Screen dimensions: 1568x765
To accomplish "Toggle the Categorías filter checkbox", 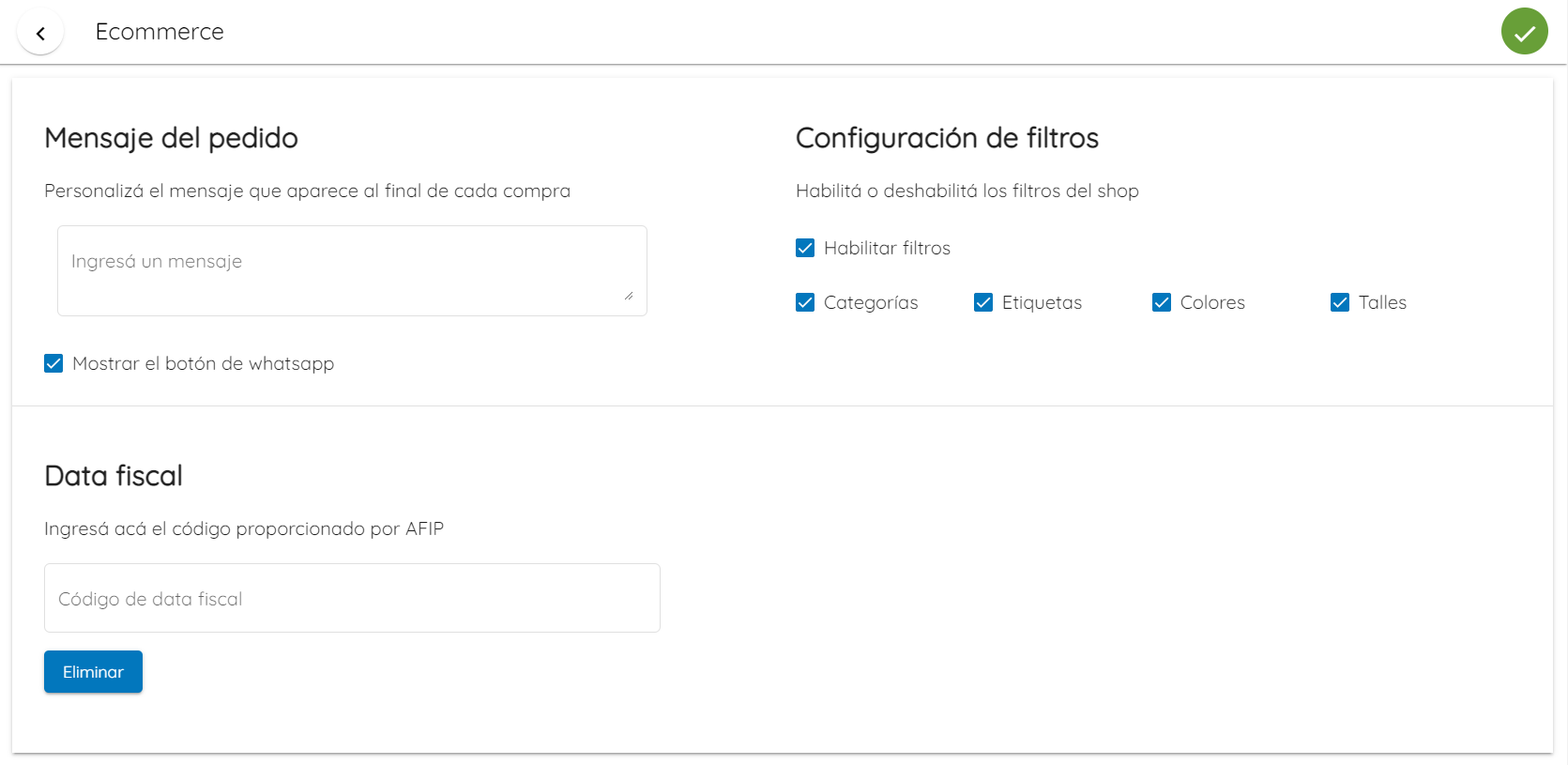I will [805, 302].
